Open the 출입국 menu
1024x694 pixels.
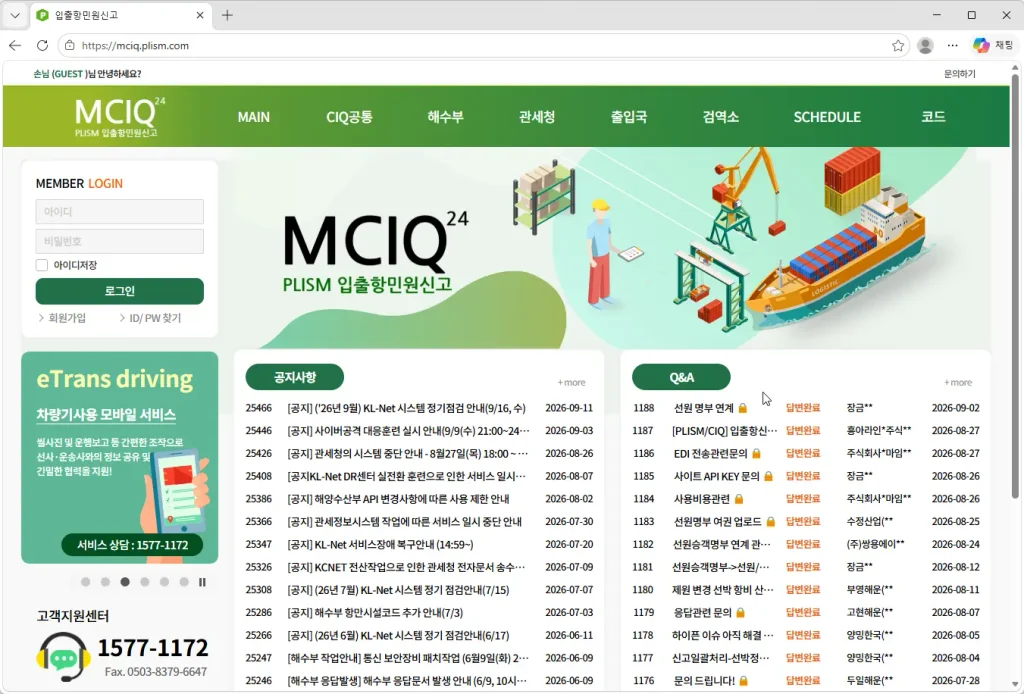pos(629,117)
